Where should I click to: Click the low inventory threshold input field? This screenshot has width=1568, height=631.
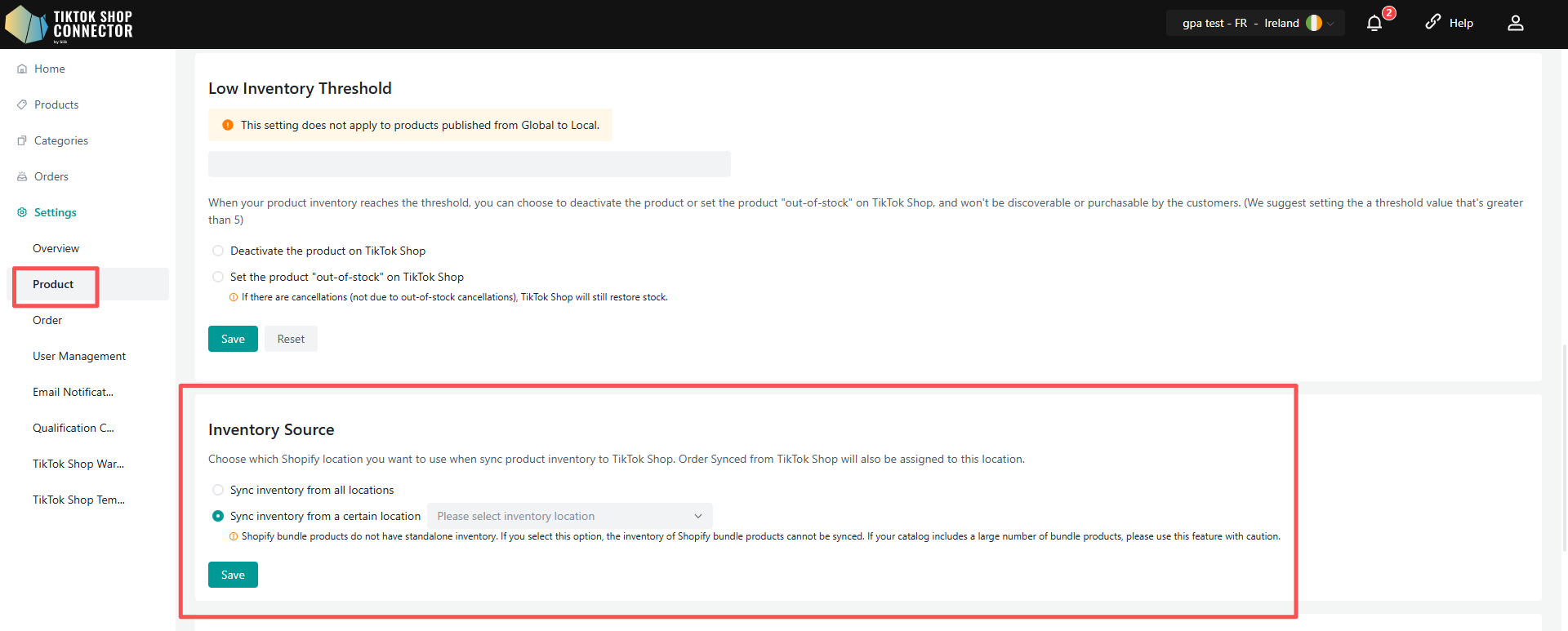pyautogui.click(x=470, y=164)
